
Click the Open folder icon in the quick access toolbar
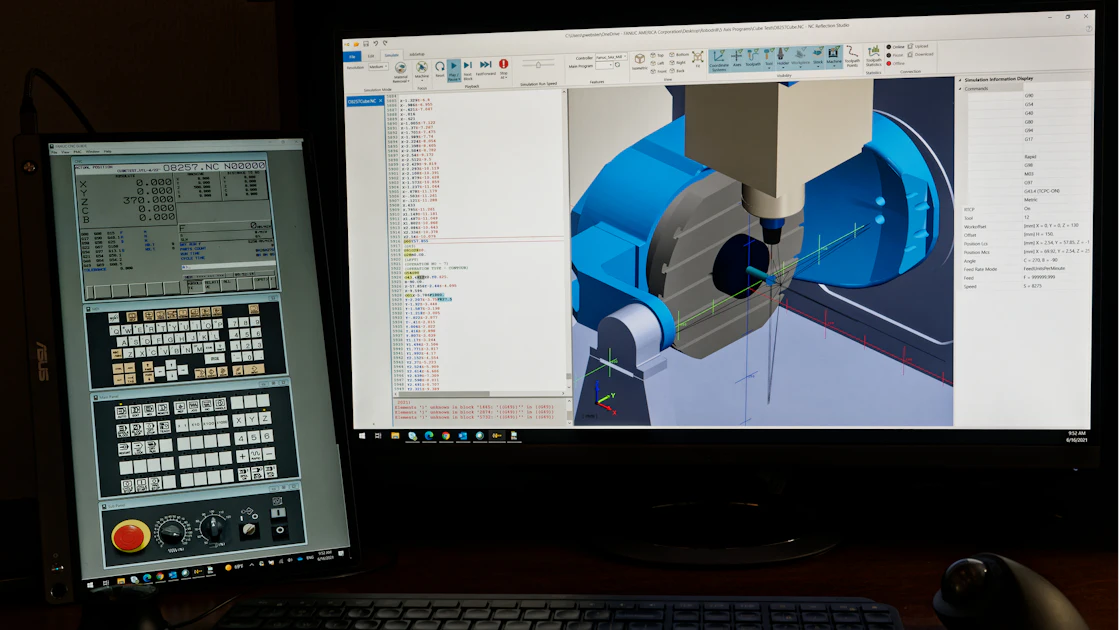point(356,44)
